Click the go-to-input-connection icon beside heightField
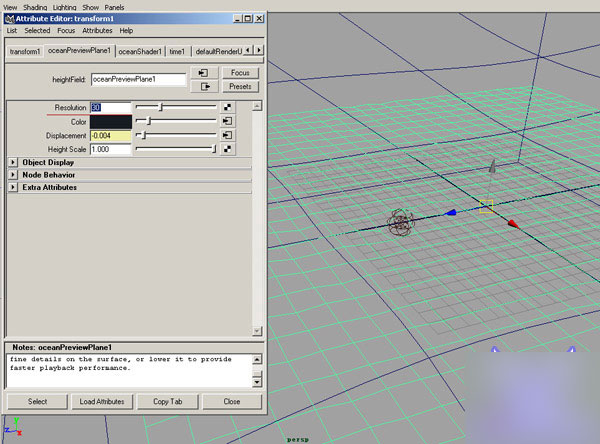 pos(204,73)
